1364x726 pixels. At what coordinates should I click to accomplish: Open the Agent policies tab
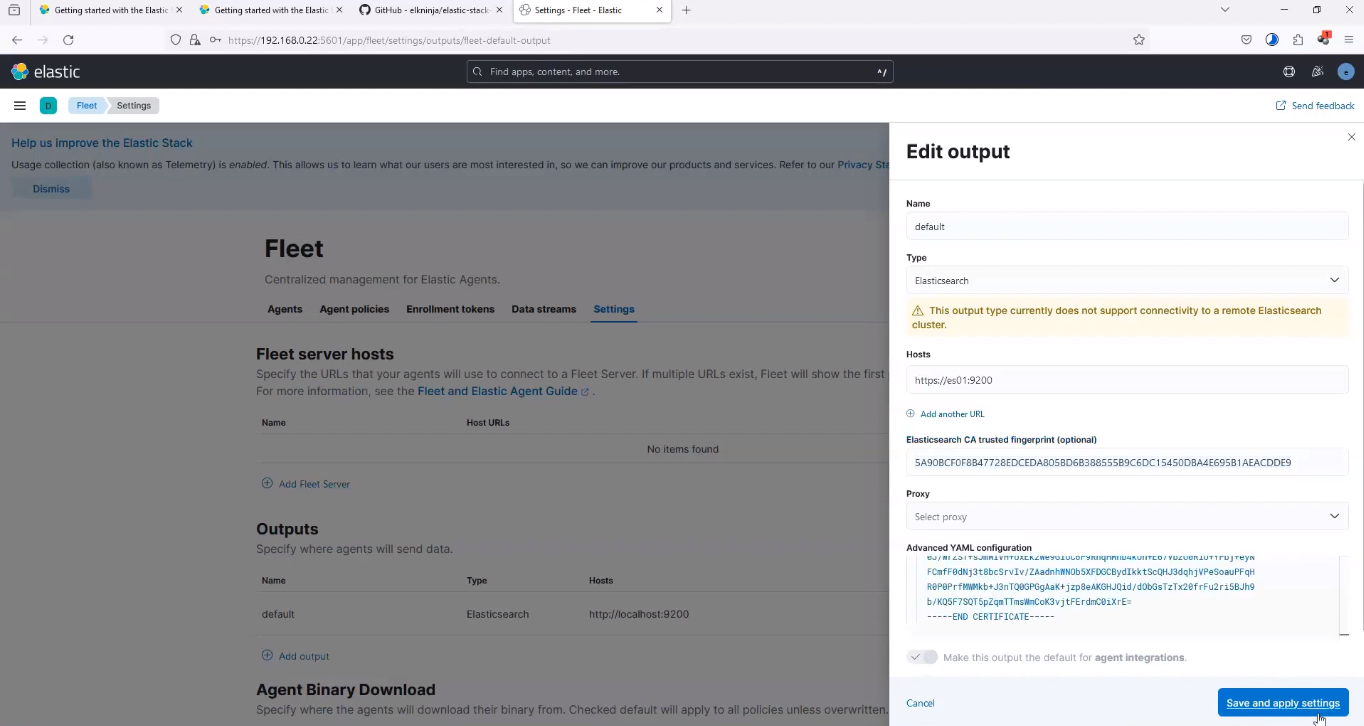coord(354,309)
